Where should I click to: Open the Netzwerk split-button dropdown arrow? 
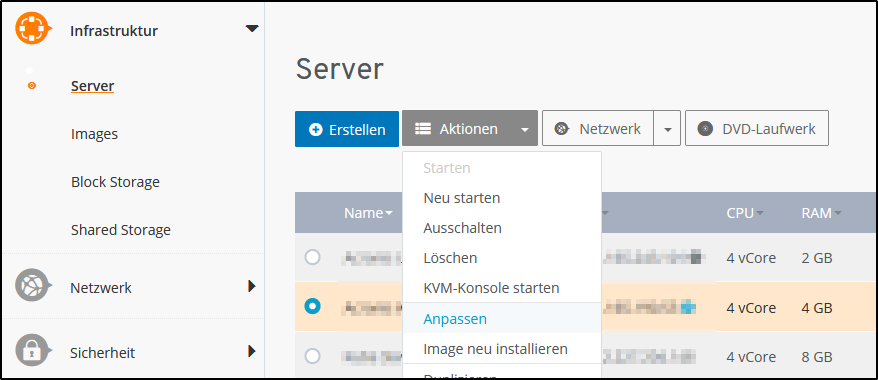point(667,129)
